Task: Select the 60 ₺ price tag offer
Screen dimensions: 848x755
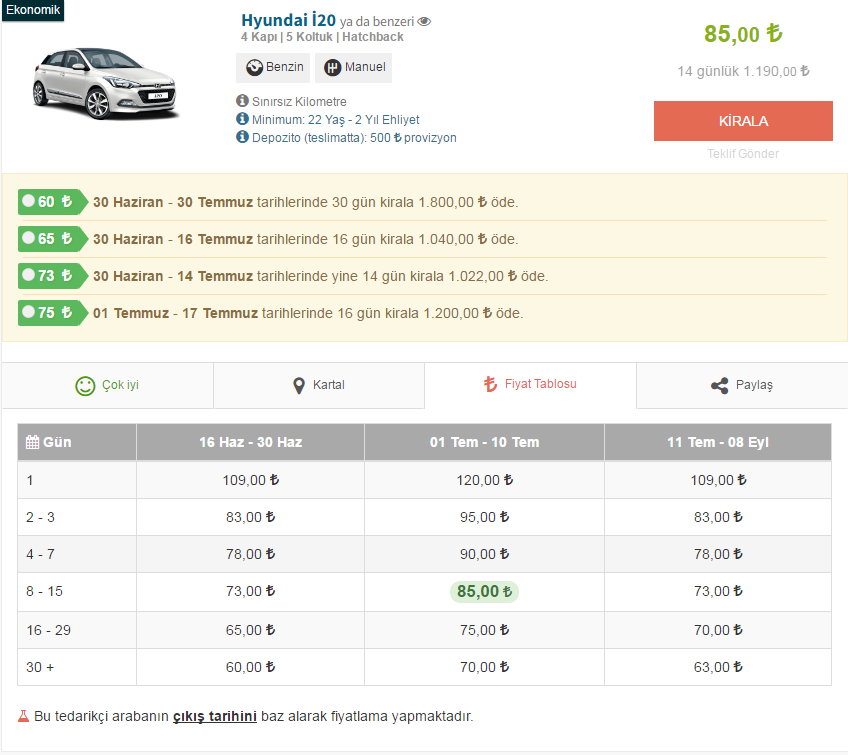Action: (52, 202)
